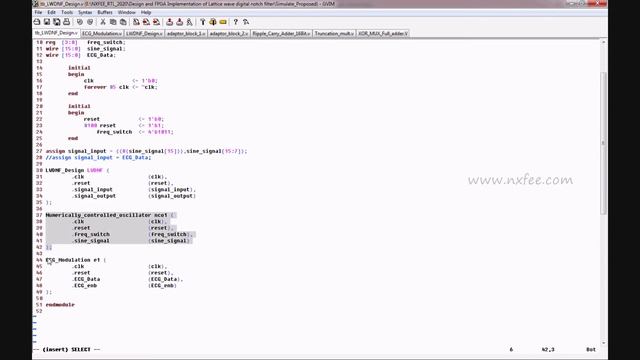Click the Copy toolbar icon
640x360 pixels.
[113, 22]
